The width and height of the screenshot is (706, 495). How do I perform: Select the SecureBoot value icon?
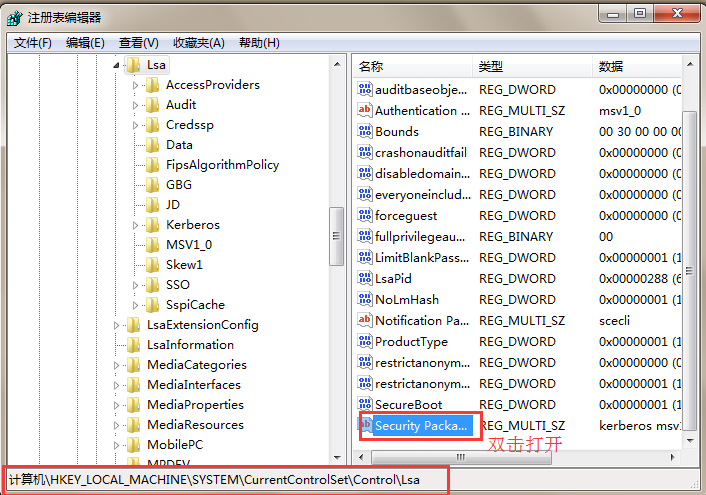[365, 404]
